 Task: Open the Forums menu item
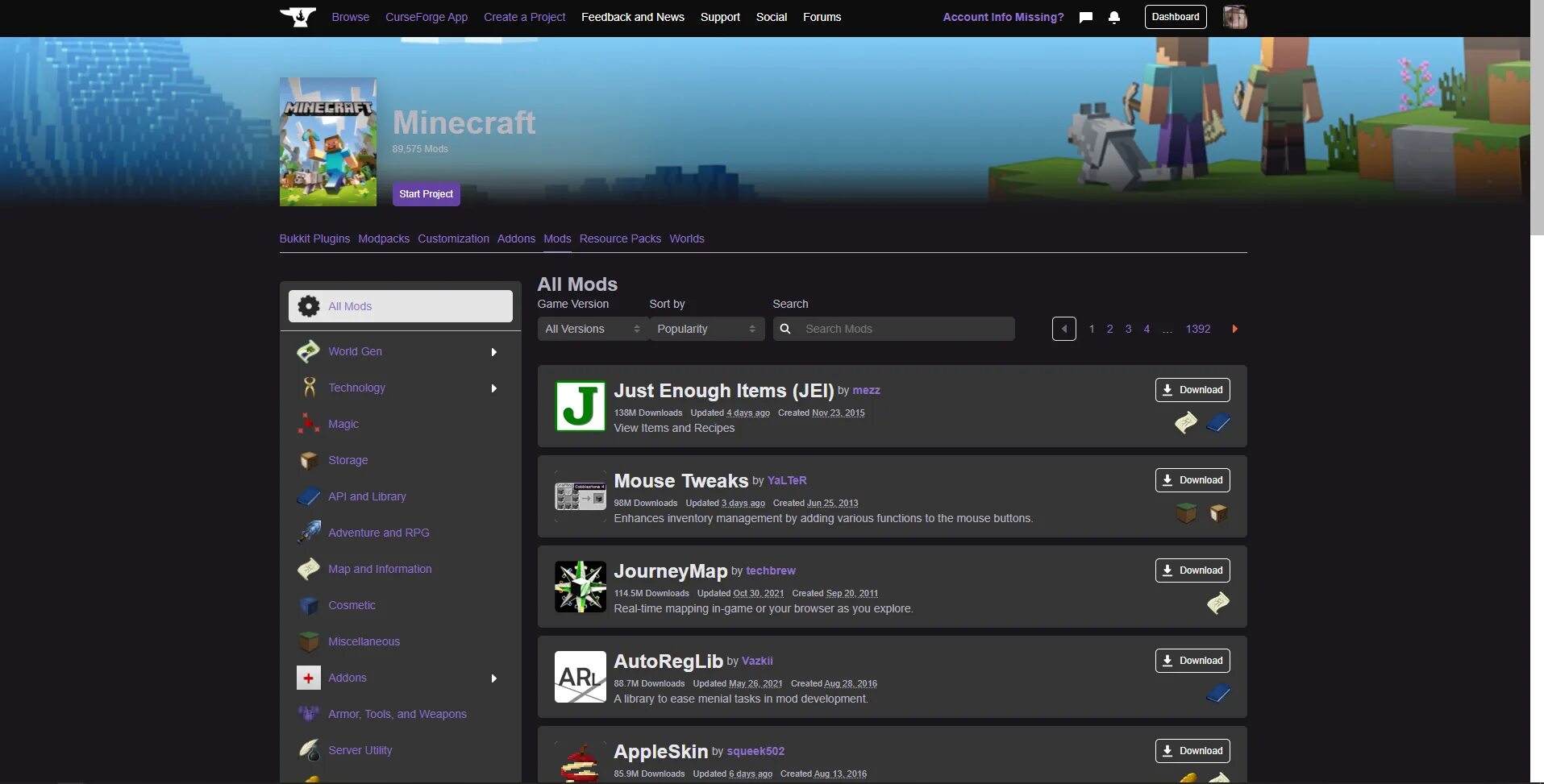pyautogui.click(x=822, y=17)
